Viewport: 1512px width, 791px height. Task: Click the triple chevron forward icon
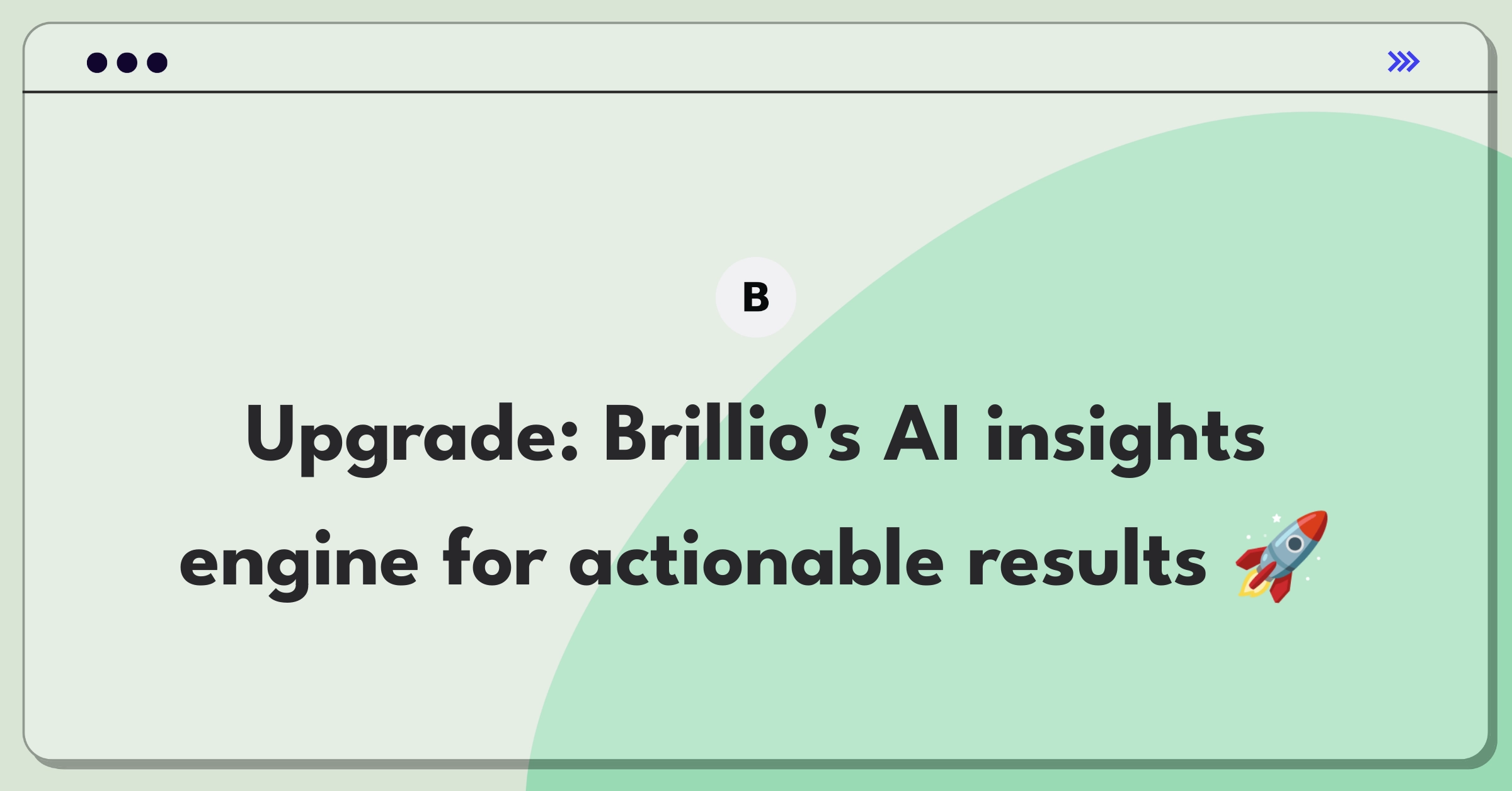1404,62
